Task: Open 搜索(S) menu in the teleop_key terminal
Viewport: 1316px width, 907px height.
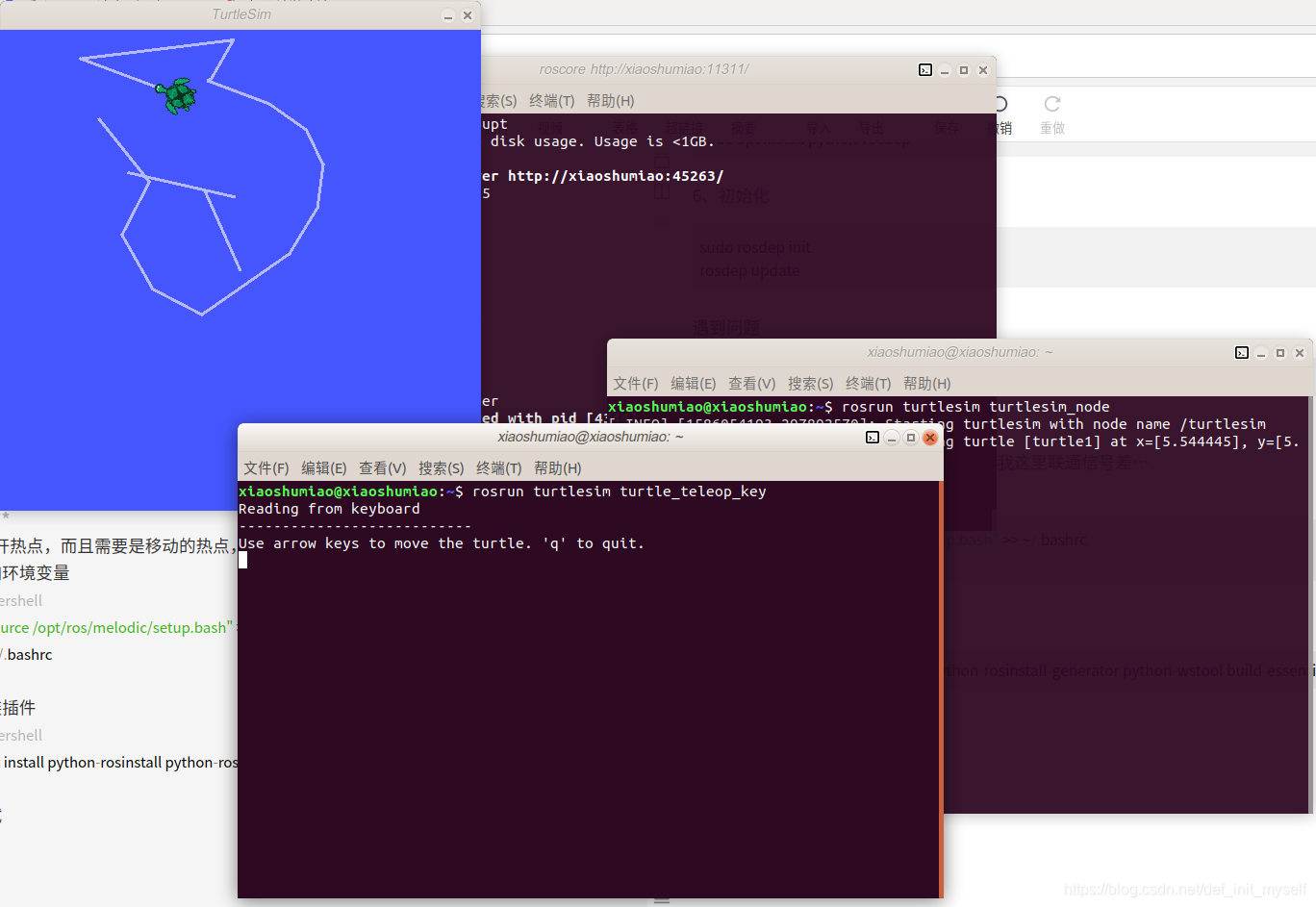Action: tap(442, 468)
